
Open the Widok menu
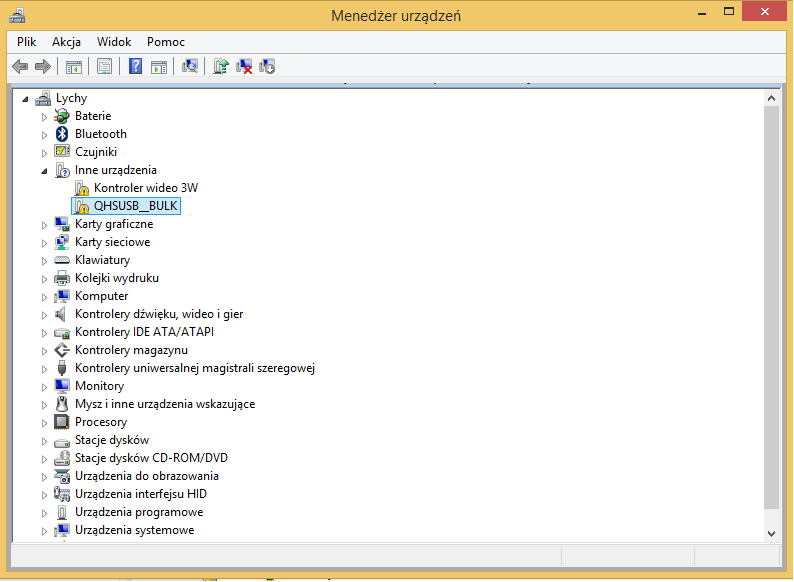114,42
